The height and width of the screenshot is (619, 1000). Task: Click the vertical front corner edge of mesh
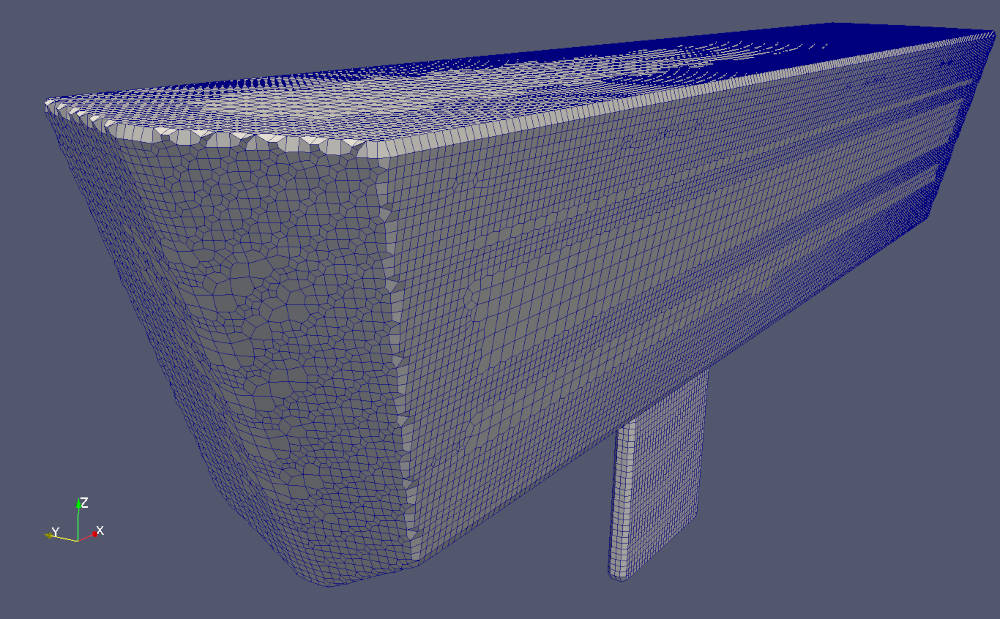(400, 350)
